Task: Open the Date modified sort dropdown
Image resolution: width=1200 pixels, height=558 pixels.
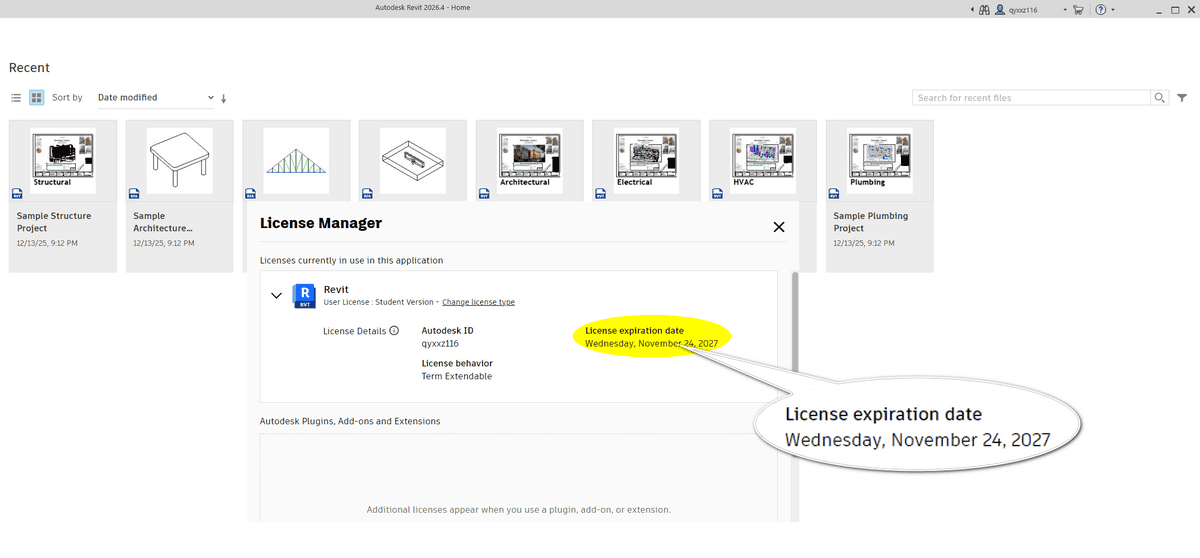Action: pos(155,98)
